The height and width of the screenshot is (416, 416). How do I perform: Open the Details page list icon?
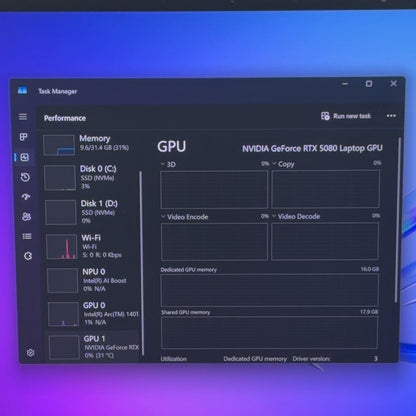click(27, 236)
